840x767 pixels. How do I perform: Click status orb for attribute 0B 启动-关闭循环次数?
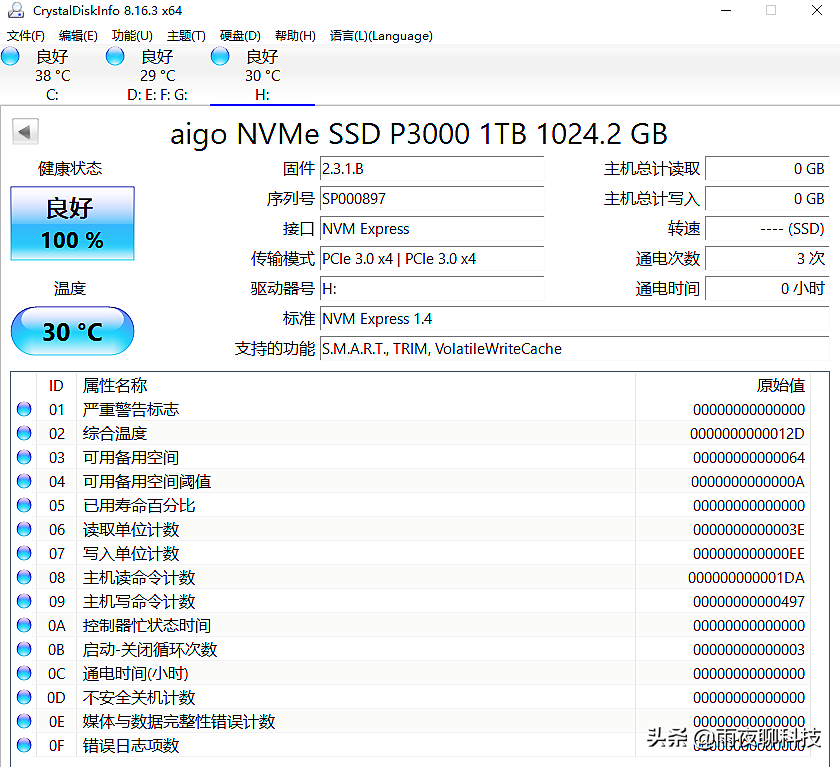(x=24, y=649)
